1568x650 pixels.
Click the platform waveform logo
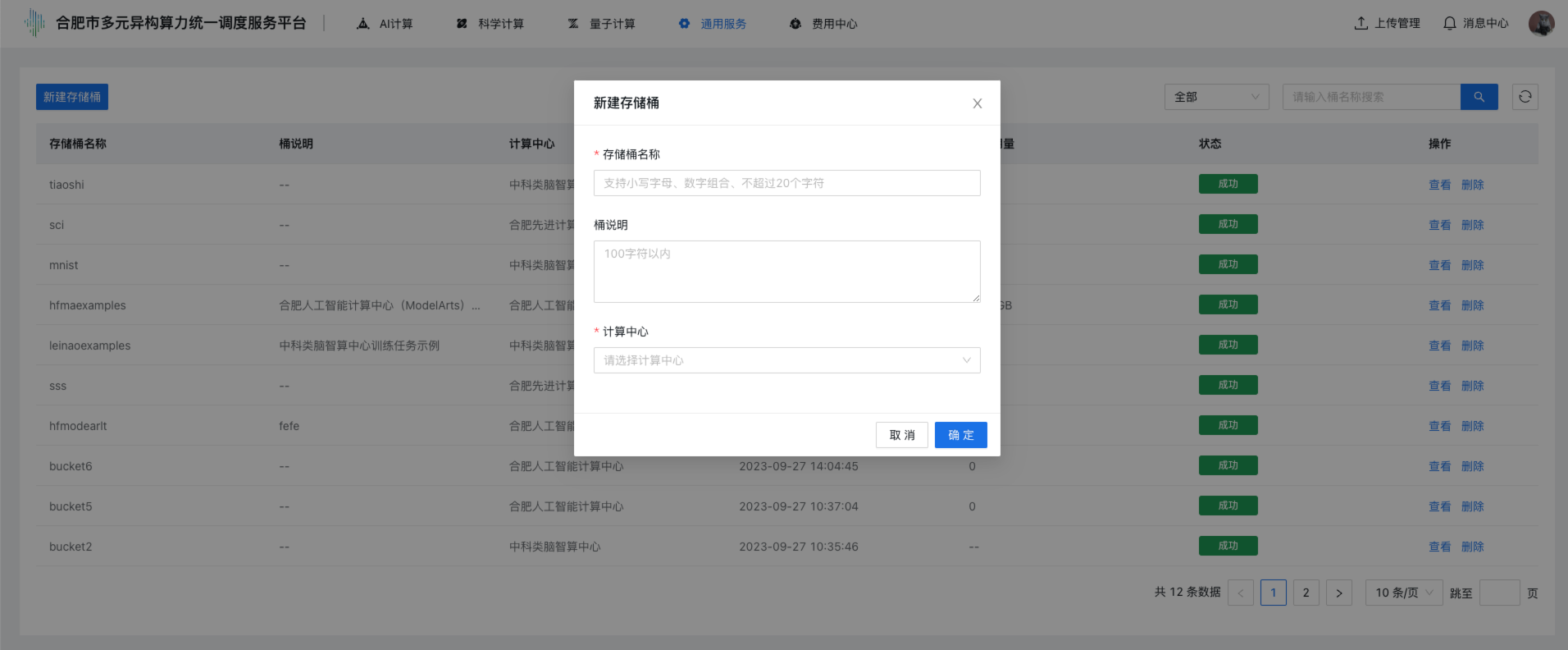click(x=34, y=23)
